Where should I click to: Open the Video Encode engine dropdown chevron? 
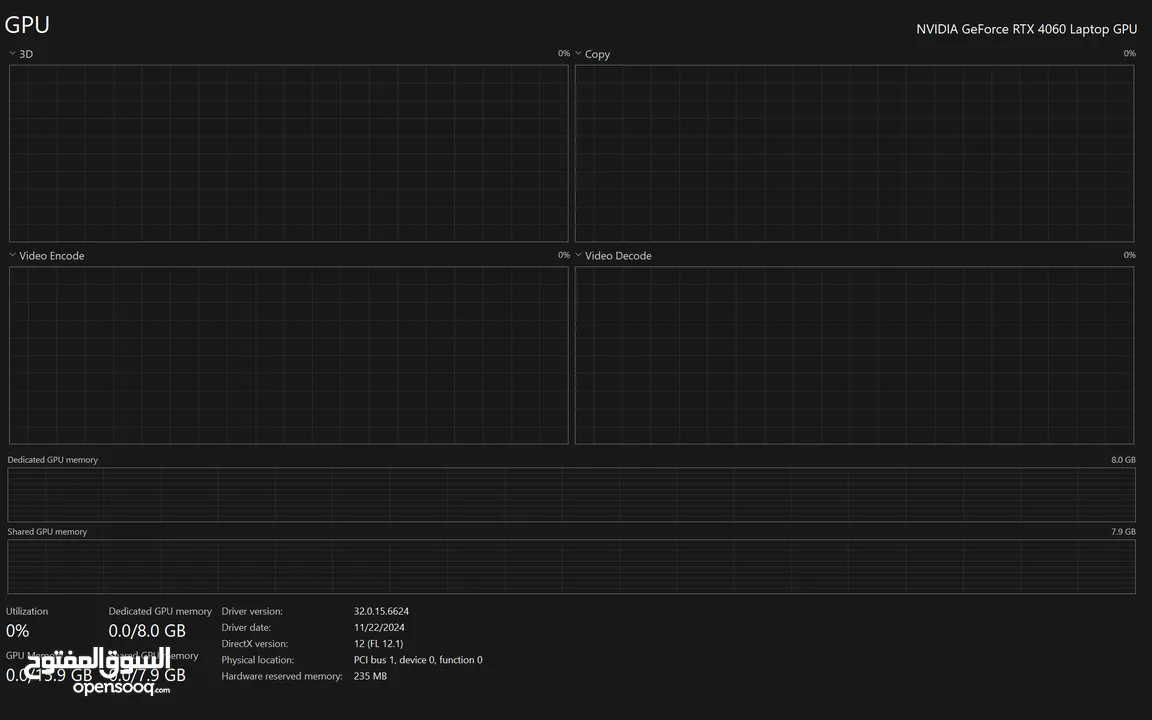(x=12, y=255)
